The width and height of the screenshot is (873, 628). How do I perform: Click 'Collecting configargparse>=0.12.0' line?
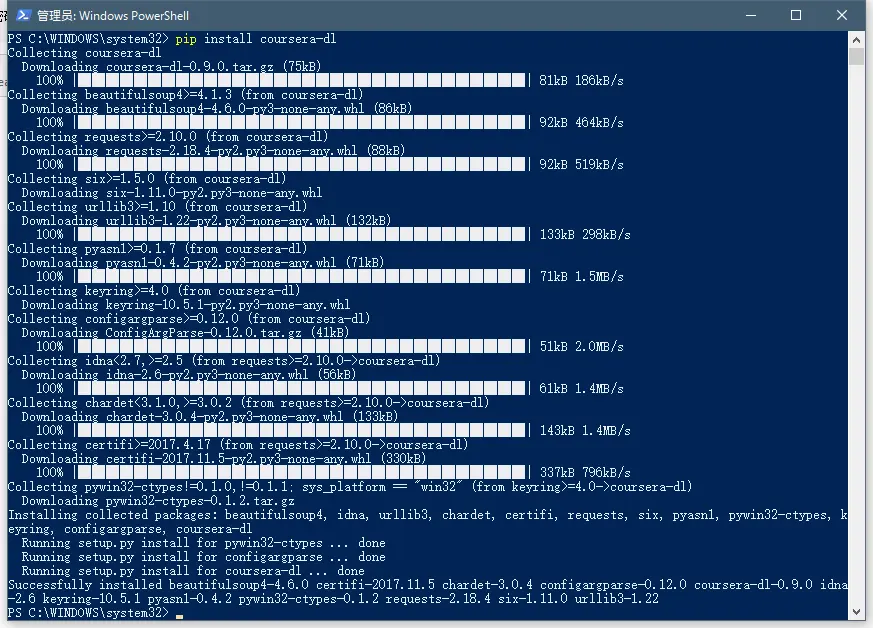tap(189, 319)
